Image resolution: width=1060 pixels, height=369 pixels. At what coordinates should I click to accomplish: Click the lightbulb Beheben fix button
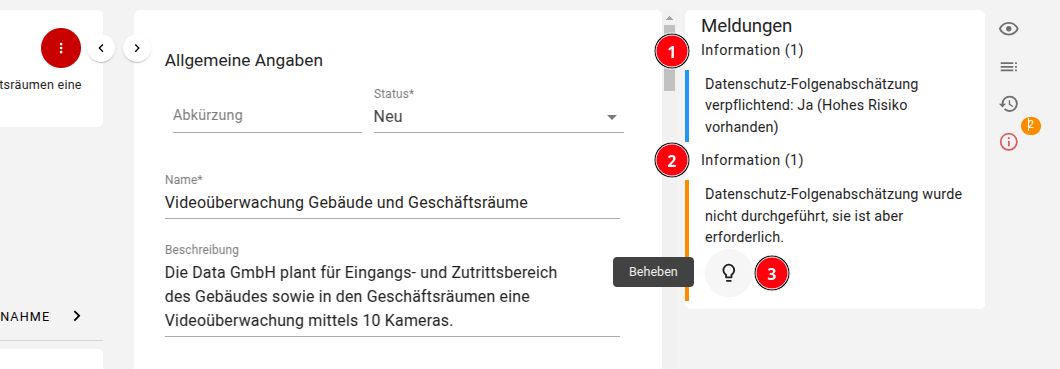click(728, 272)
